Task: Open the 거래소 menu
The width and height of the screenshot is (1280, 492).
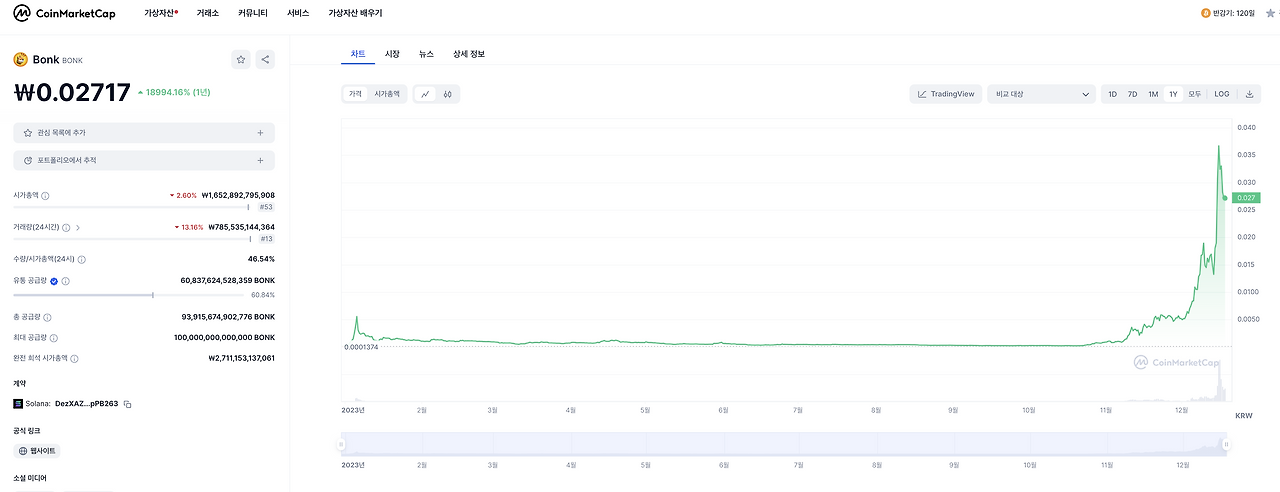Action: 208,13
